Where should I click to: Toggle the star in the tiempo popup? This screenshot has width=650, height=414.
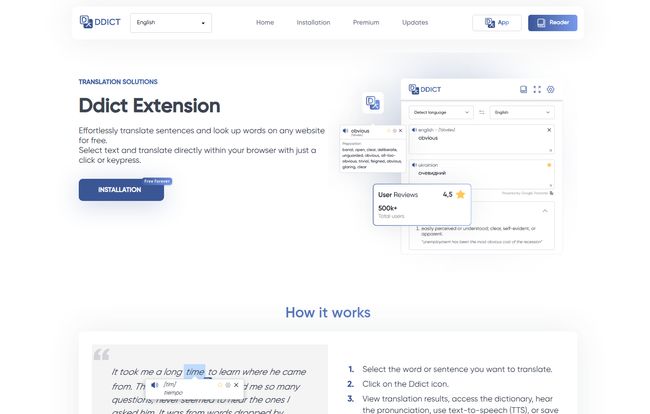pyautogui.click(x=220, y=385)
